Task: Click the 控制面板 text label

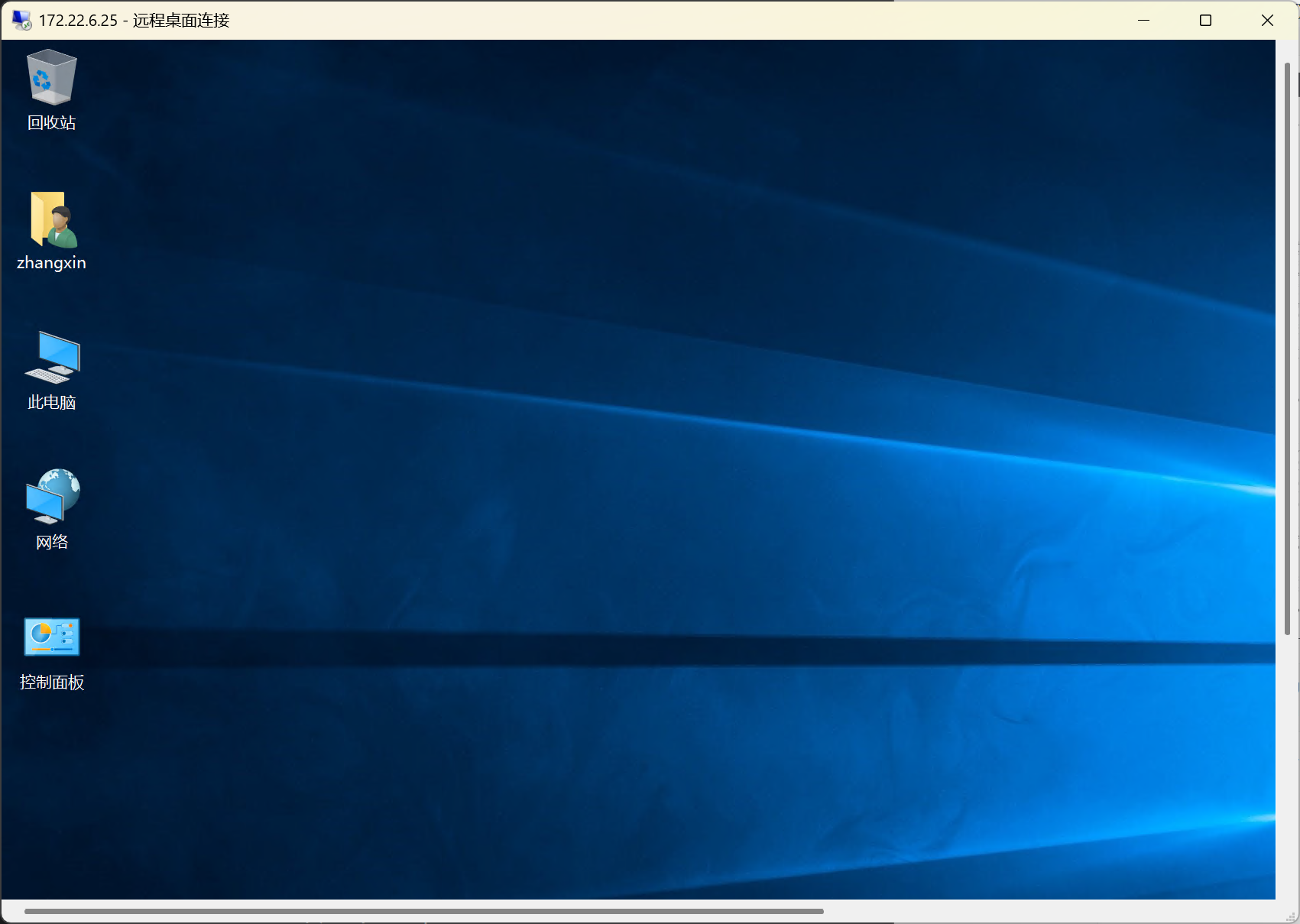Action: (x=51, y=682)
